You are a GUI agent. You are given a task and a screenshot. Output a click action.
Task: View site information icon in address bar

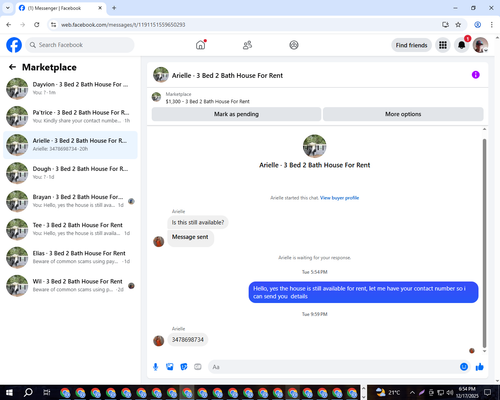click(53, 25)
